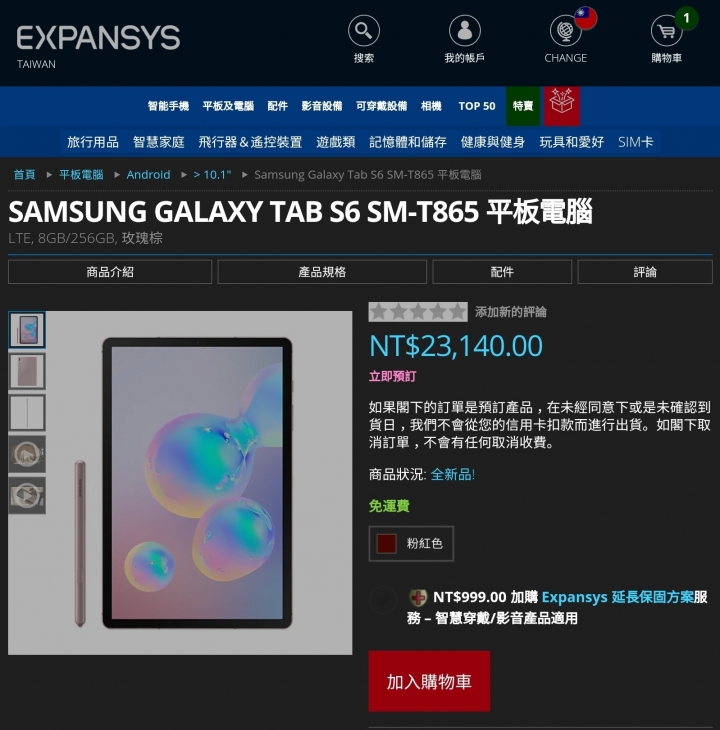This screenshot has width=720, height=730.
Task: Play the second video thumbnail
Action: (27, 495)
